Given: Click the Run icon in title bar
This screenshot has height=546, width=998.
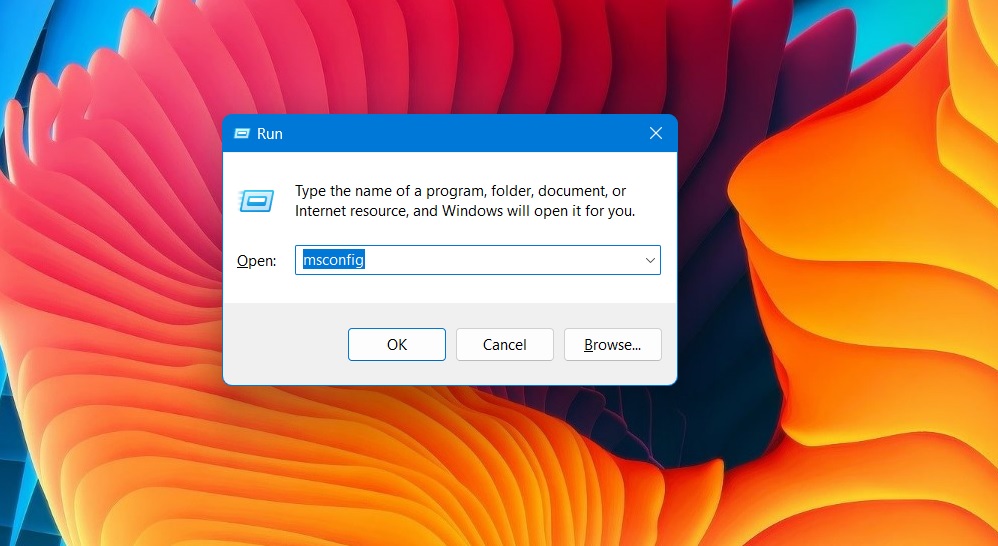Looking at the screenshot, I should (242, 134).
